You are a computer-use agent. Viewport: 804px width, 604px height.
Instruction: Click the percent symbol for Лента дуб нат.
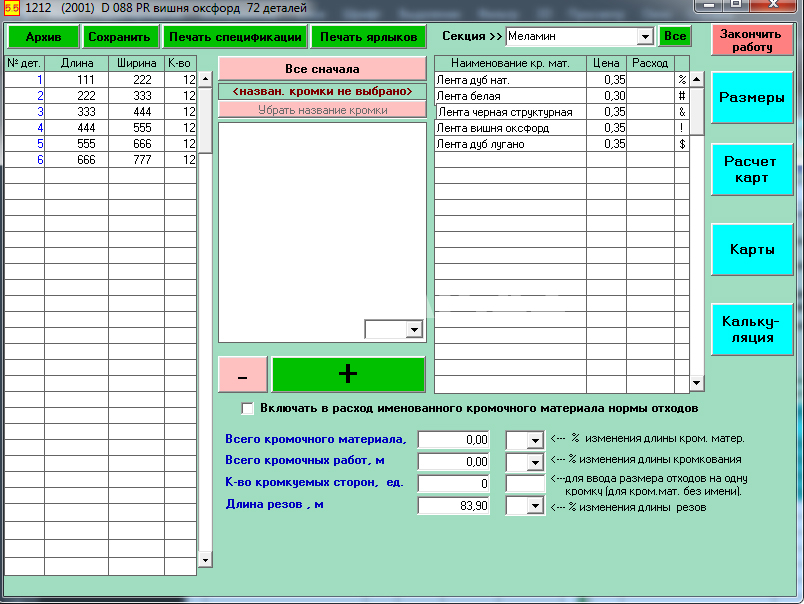click(x=682, y=79)
